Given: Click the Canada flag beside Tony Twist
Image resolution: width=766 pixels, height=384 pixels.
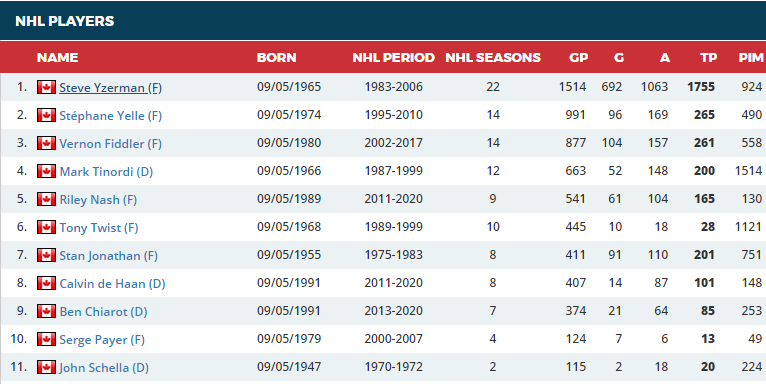Looking at the screenshot, I should click(x=46, y=227).
